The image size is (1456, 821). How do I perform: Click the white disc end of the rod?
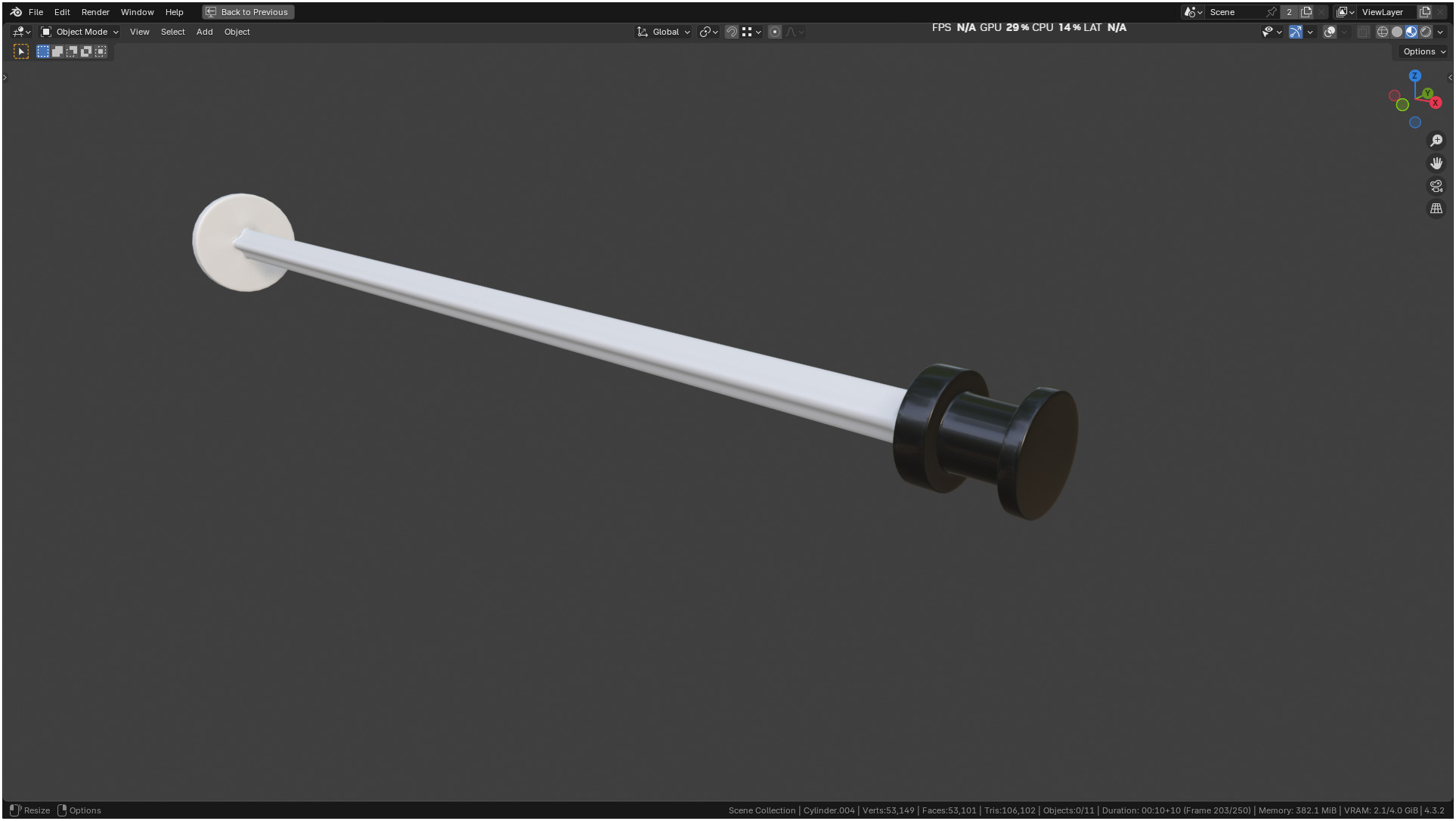click(243, 242)
